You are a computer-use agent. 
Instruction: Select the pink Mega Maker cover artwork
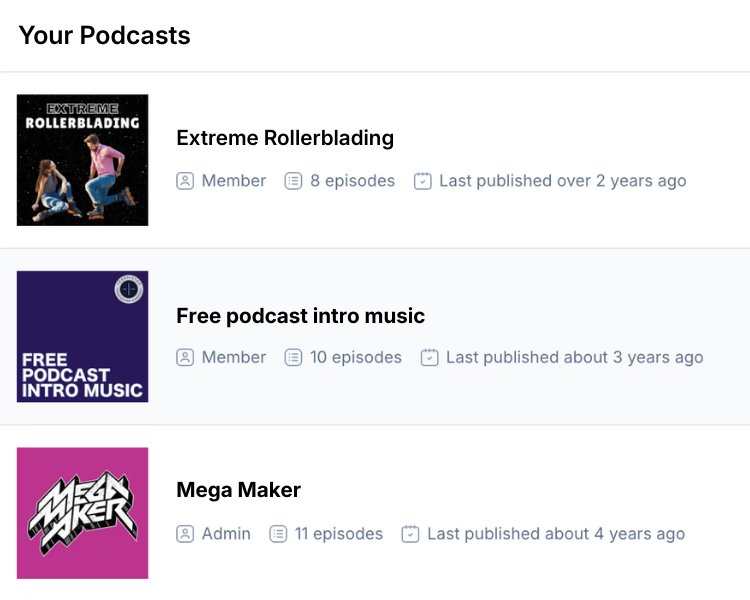pyautogui.click(x=83, y=513)
